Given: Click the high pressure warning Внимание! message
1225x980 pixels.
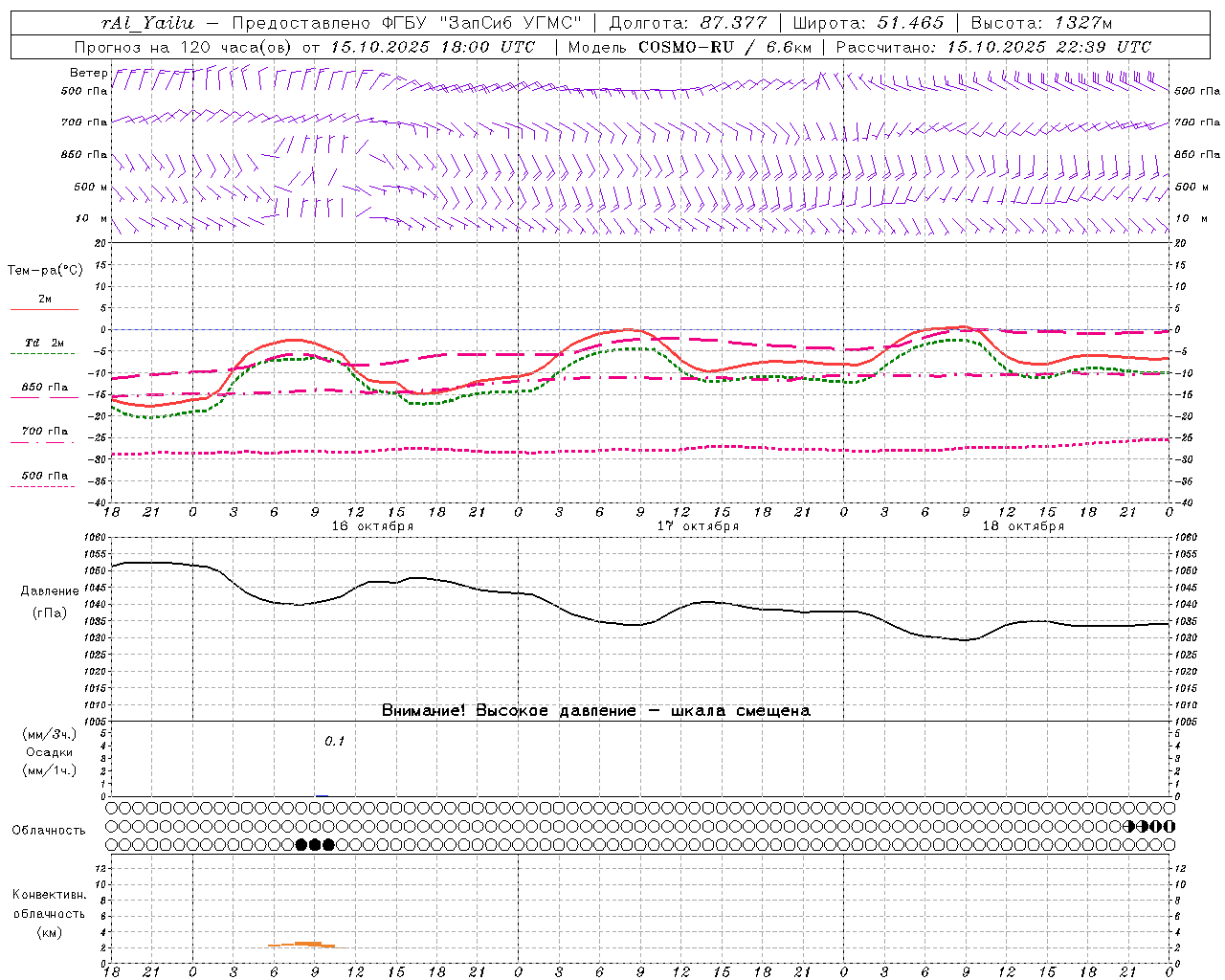Looking at the screenshot, I should [x=595, y=710].
